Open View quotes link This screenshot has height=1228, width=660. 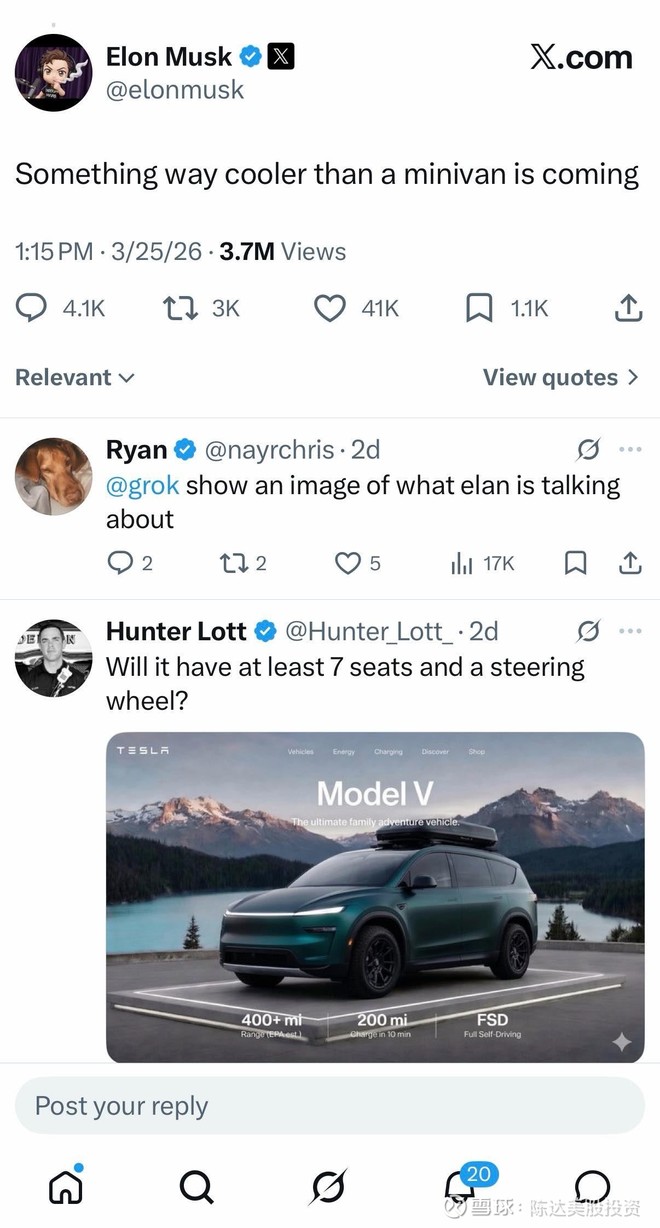coord(560,378)
